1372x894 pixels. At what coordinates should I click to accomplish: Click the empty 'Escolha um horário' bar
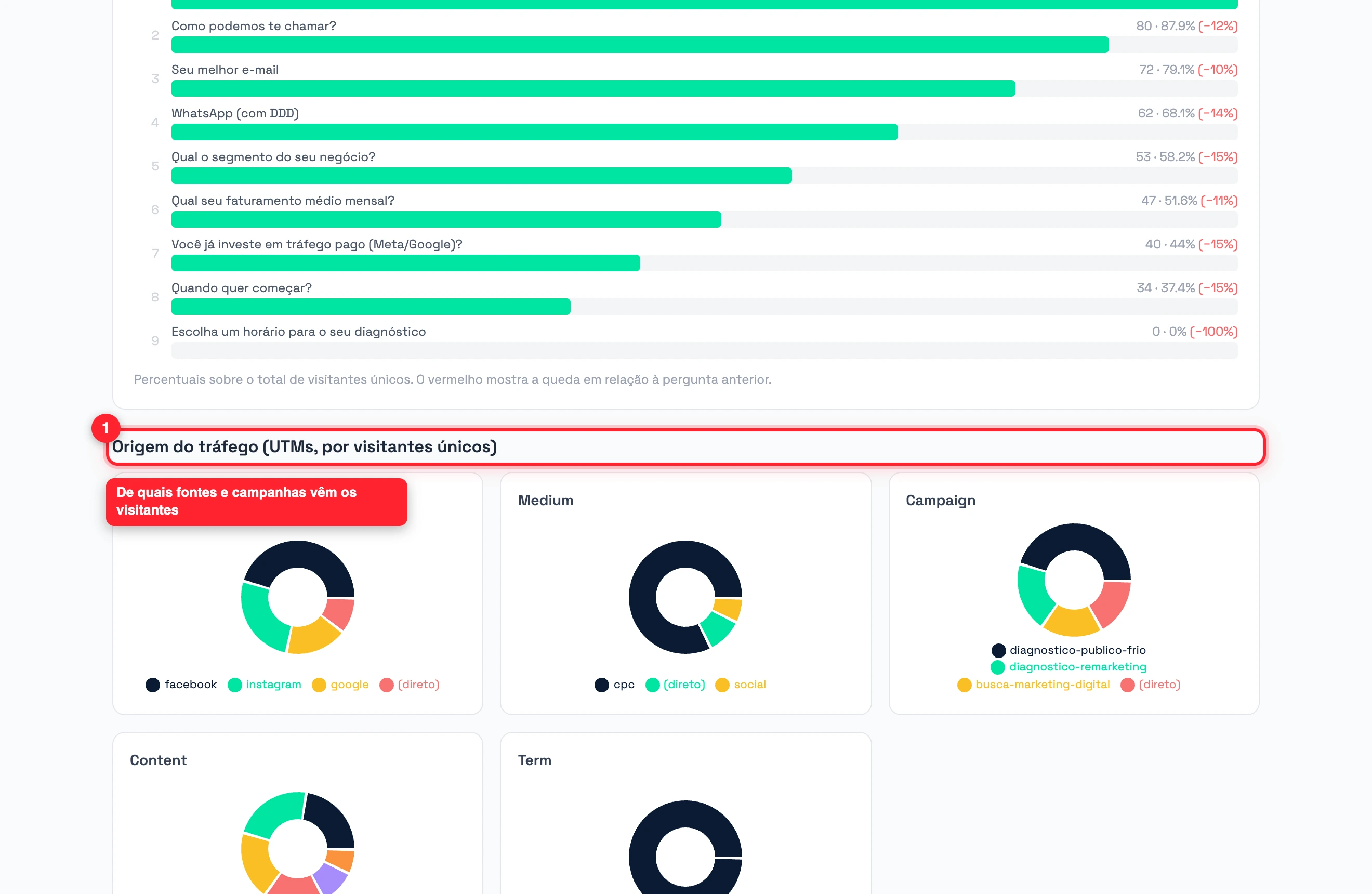point(704,350)
